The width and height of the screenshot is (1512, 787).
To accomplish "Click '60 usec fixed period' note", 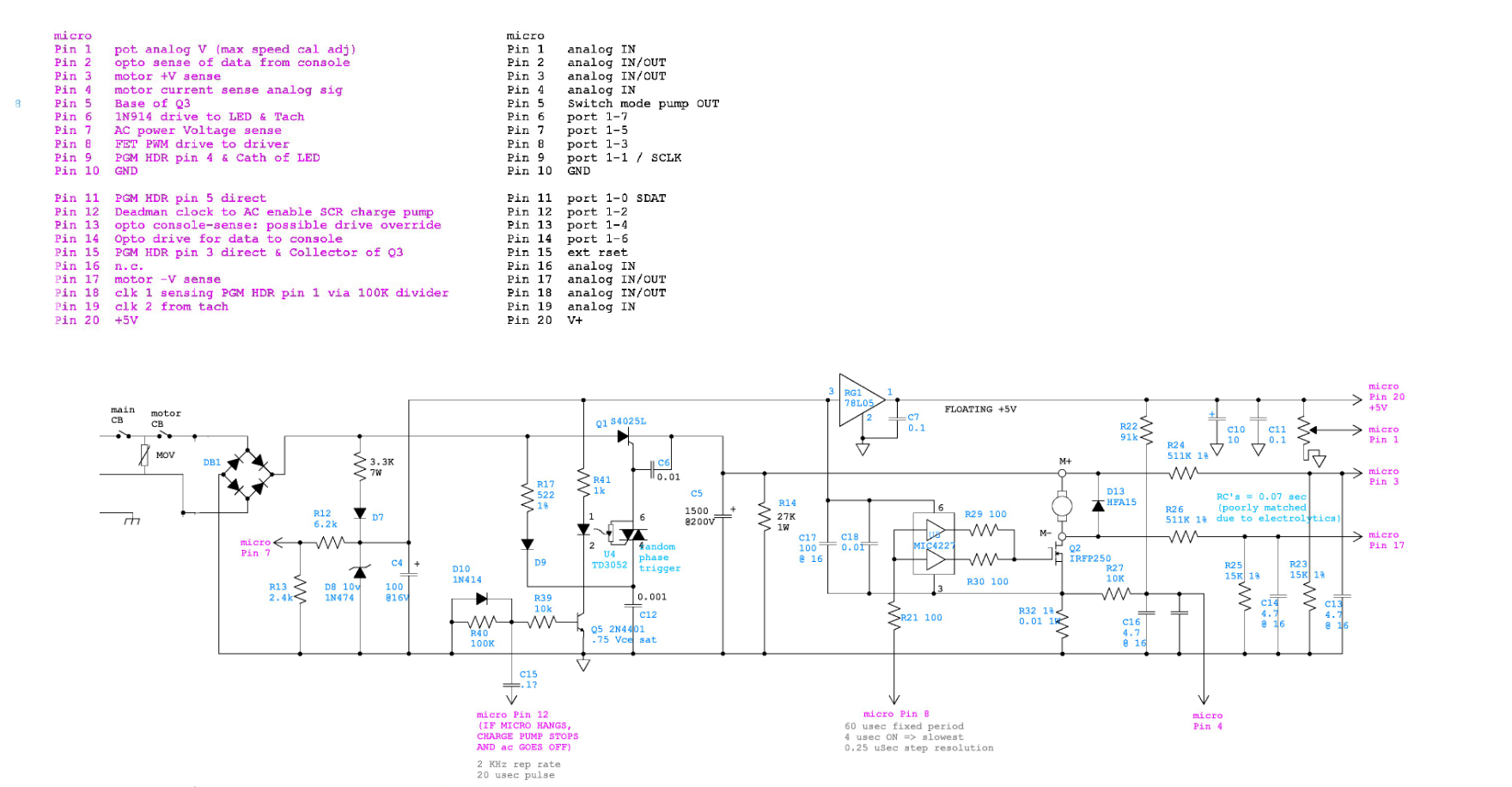I will [904, 726].
